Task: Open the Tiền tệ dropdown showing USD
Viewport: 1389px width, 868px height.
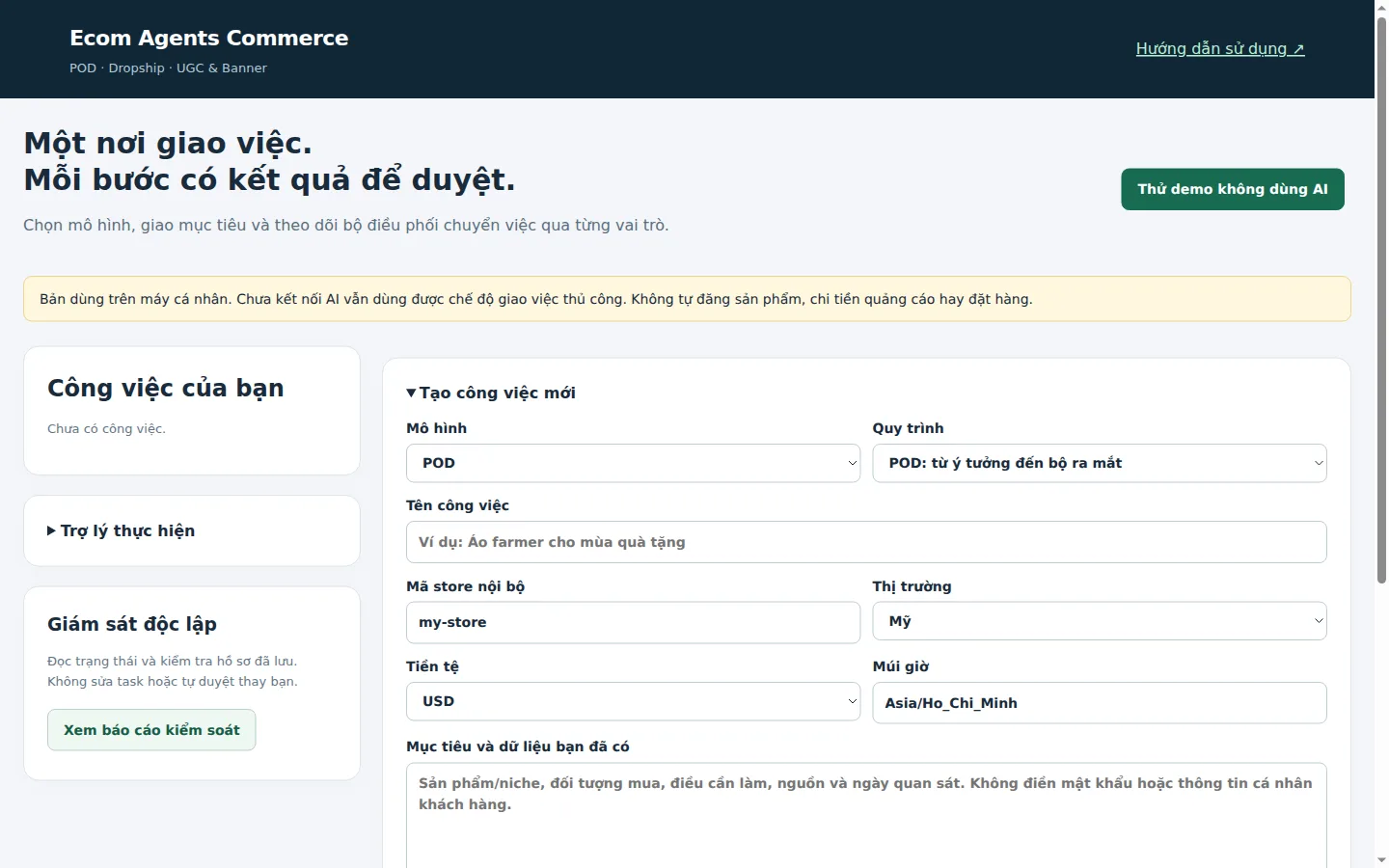Action: click(x=633, y=701)
